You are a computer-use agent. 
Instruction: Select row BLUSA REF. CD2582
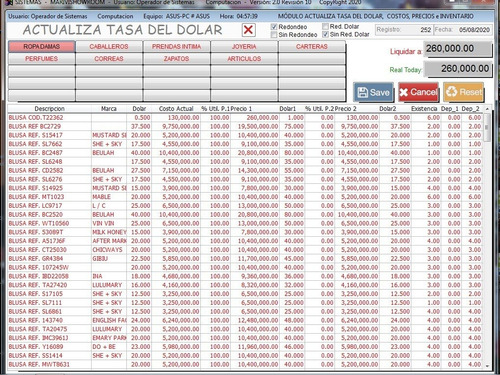click(246, 170)
